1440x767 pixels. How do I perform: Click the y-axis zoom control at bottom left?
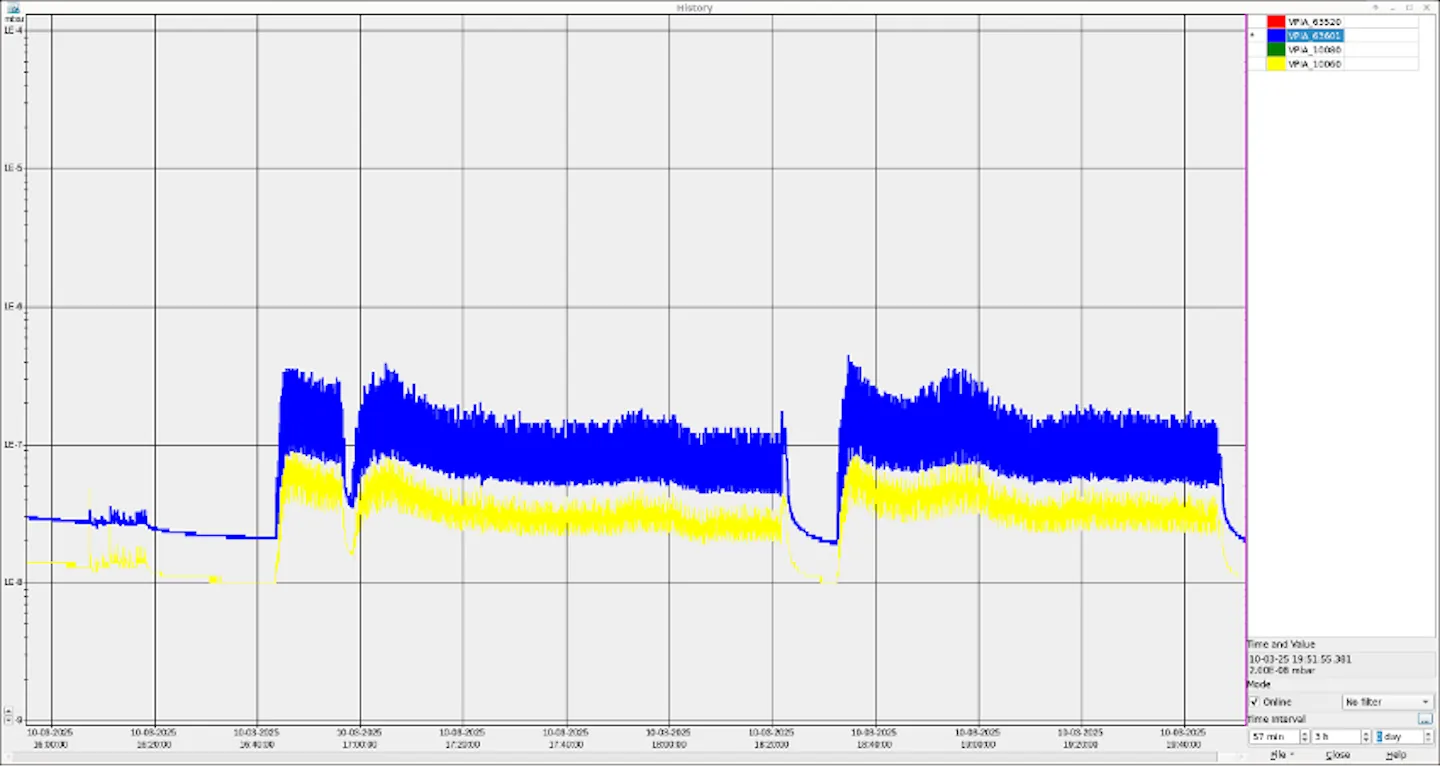pyautogui.click(x=8, y=715)
